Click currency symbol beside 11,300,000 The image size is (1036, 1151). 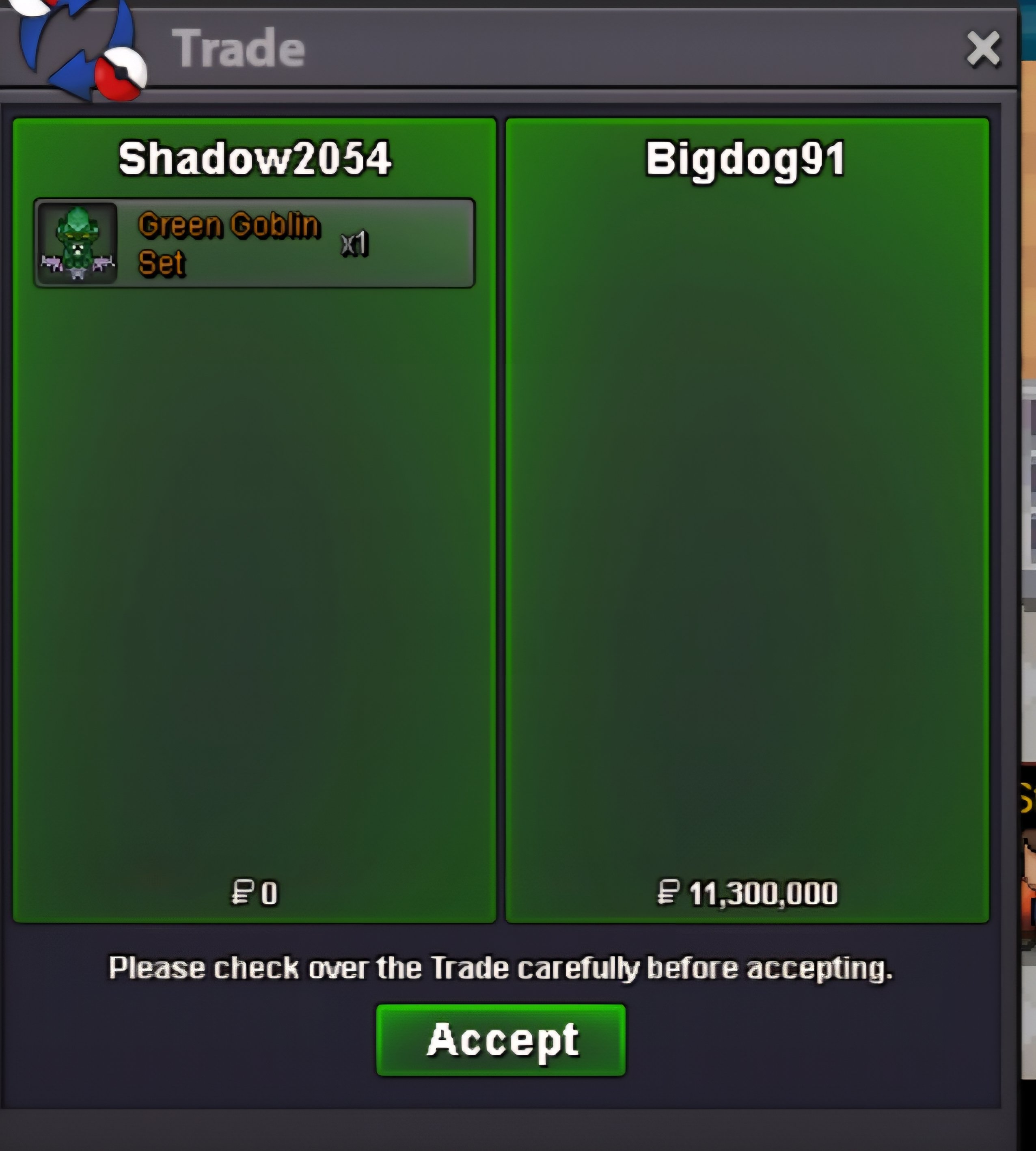pos(669,892)
